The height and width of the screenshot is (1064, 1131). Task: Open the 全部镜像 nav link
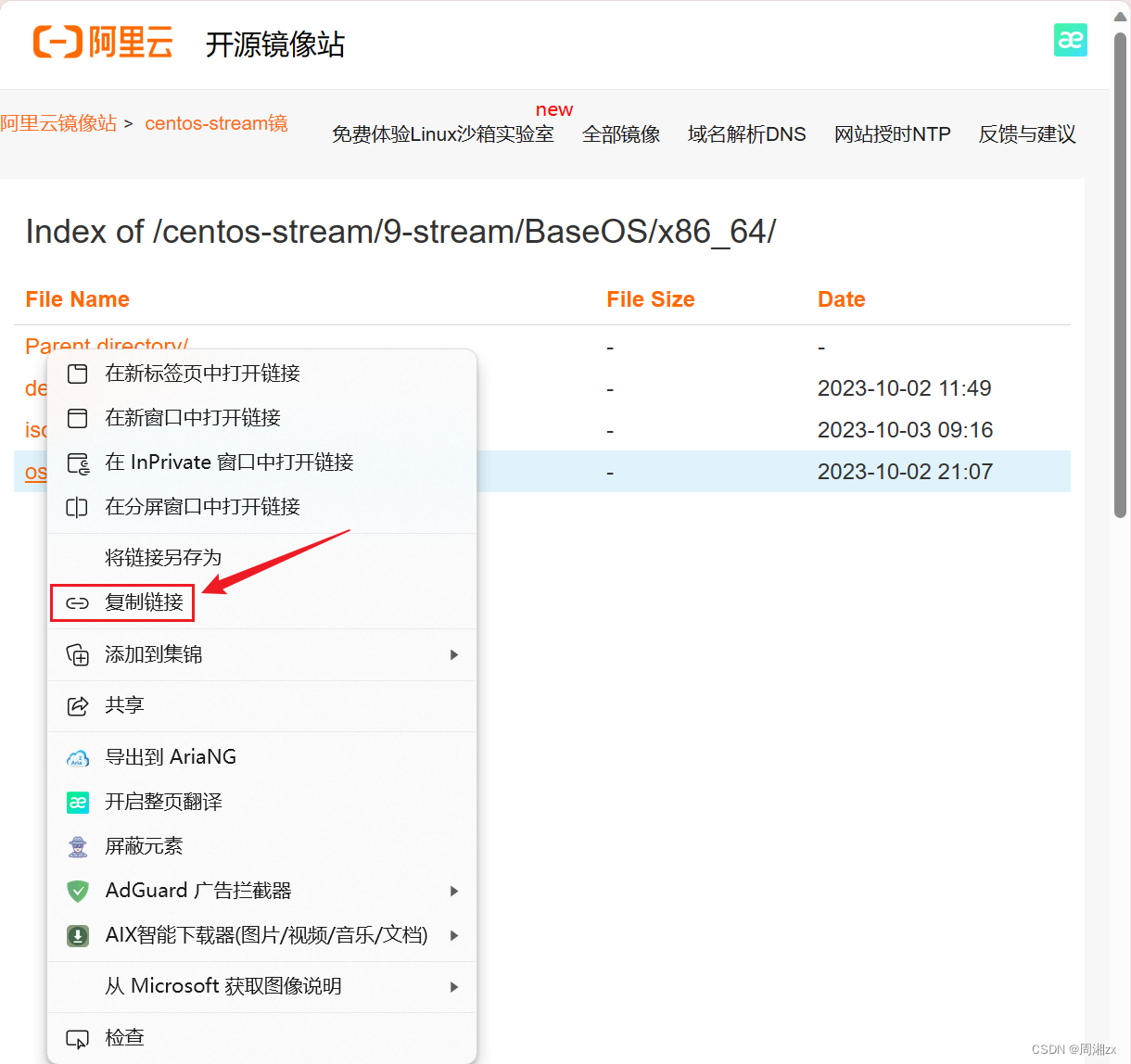click(621, 134)
